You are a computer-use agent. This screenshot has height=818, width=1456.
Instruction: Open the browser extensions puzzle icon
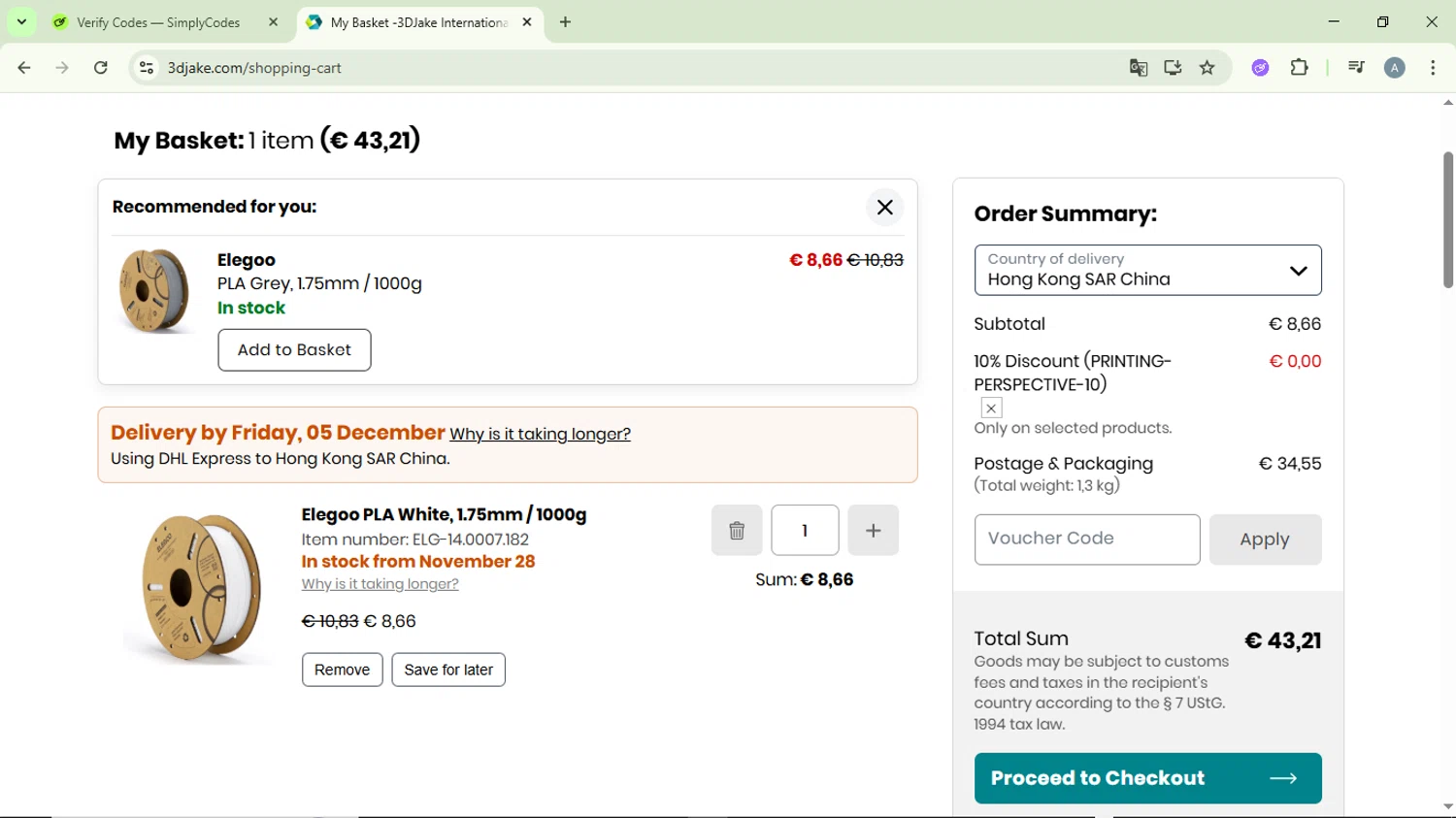point(1300,68)
